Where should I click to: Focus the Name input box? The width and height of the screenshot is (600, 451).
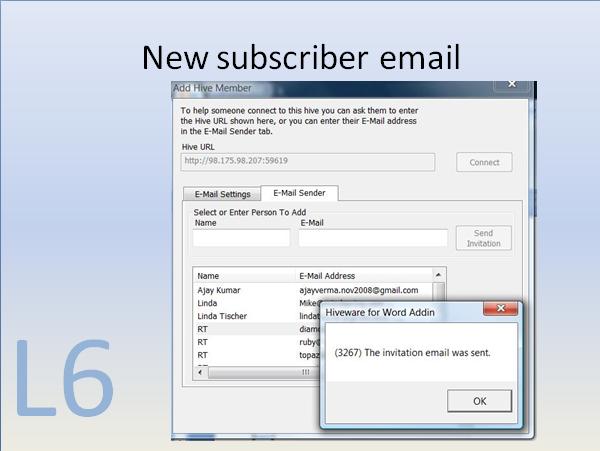pos(241,238)
